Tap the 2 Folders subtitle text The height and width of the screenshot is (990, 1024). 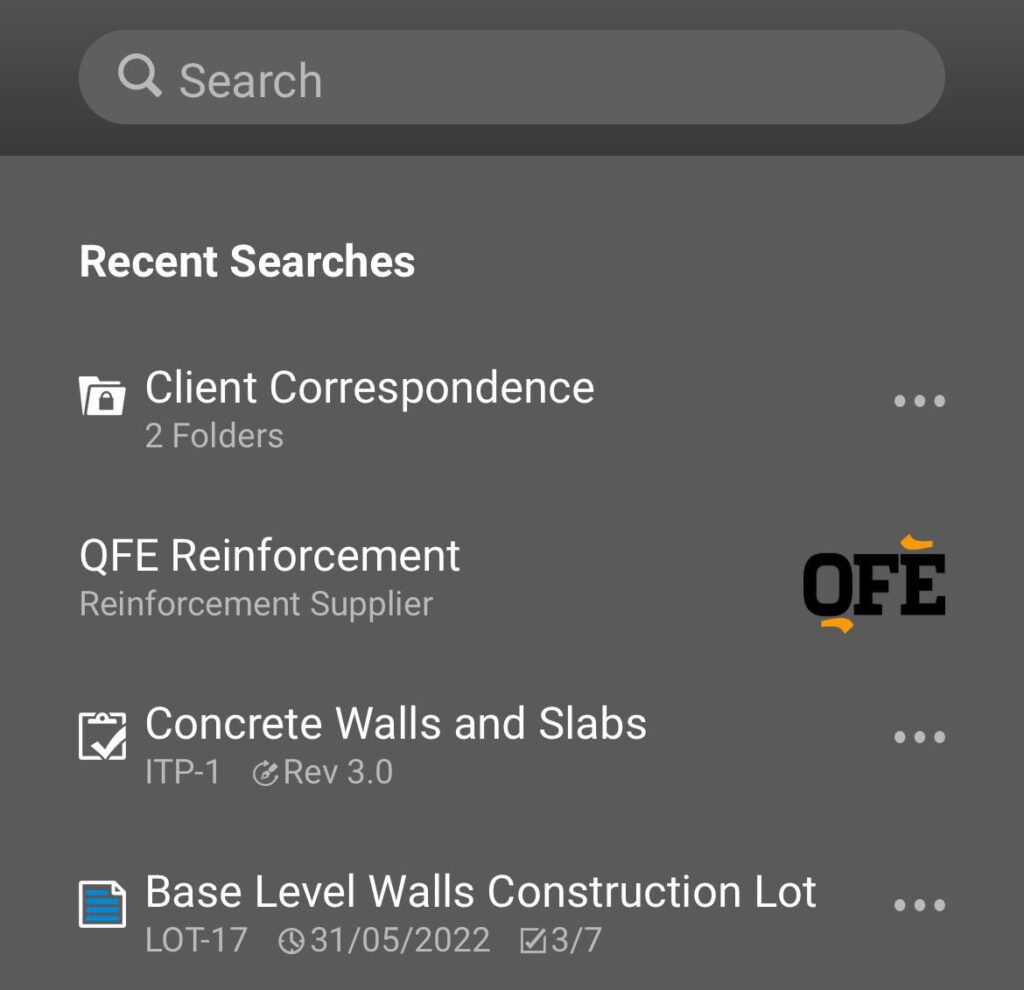[x=214, y=436]
